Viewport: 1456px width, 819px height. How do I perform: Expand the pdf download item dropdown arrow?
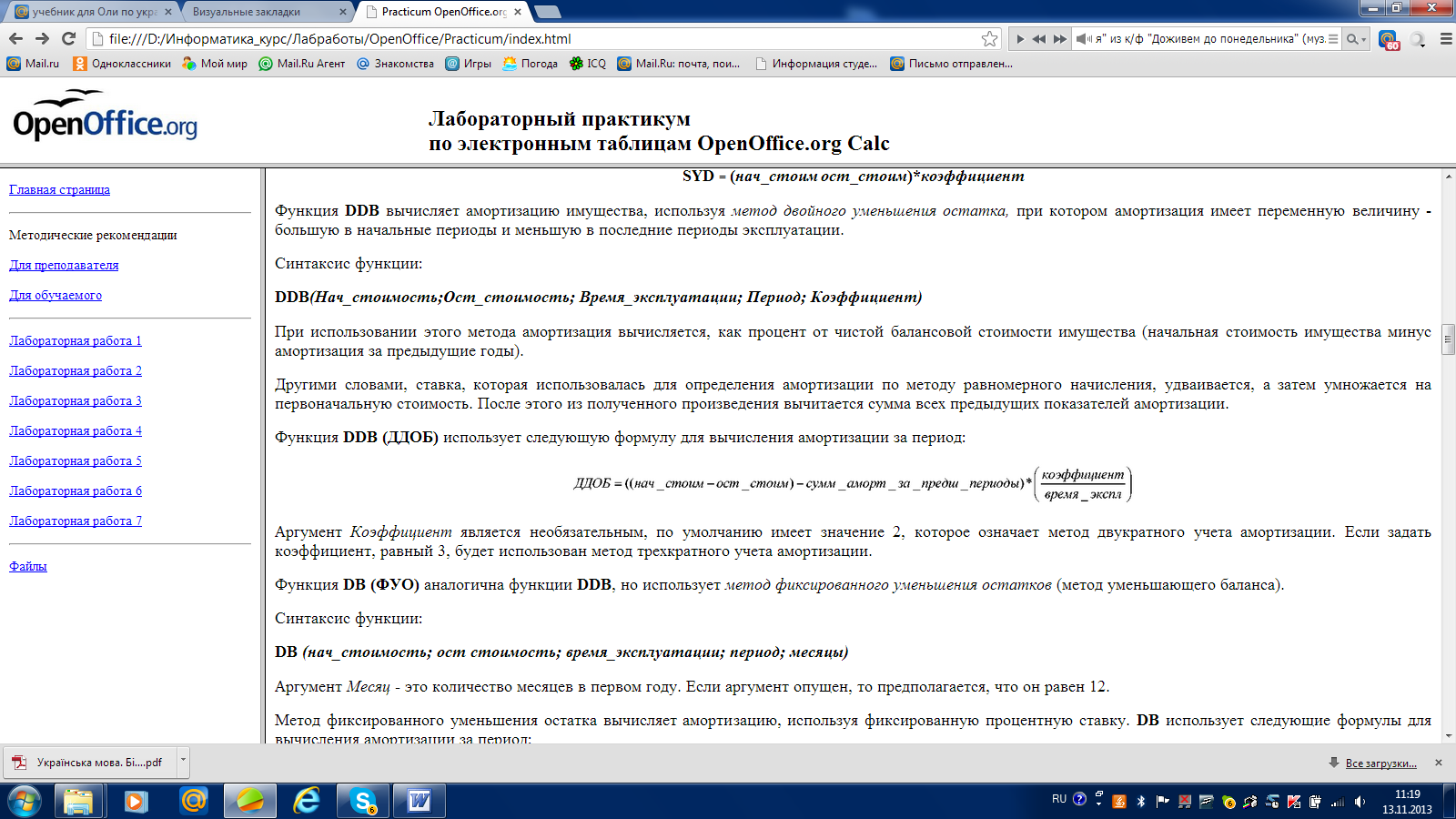(183, 761)
